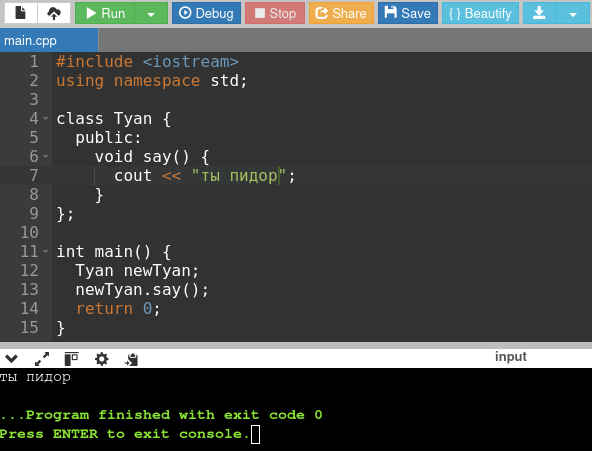Click the copy console output icon
592x451 pixels.
[x=131, y=359]
